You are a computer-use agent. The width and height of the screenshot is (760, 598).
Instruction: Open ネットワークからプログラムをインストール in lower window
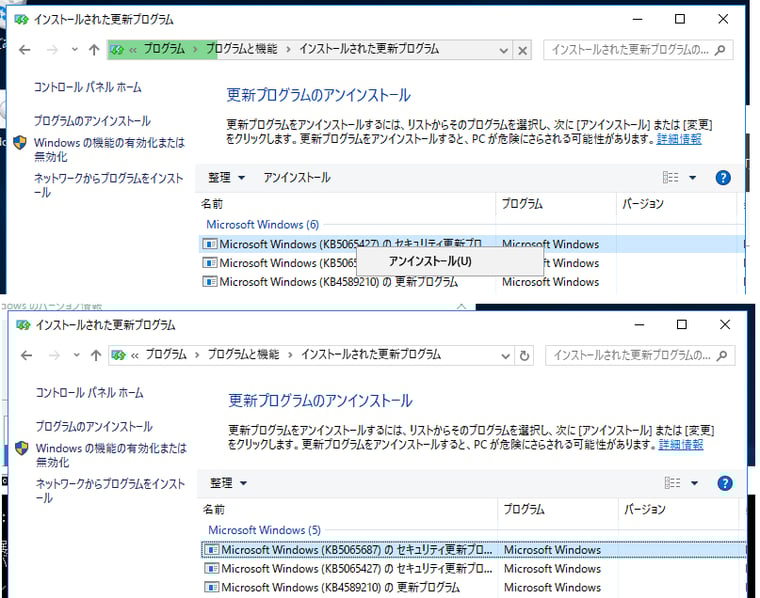pyautogui.click(x=110, y=491)
